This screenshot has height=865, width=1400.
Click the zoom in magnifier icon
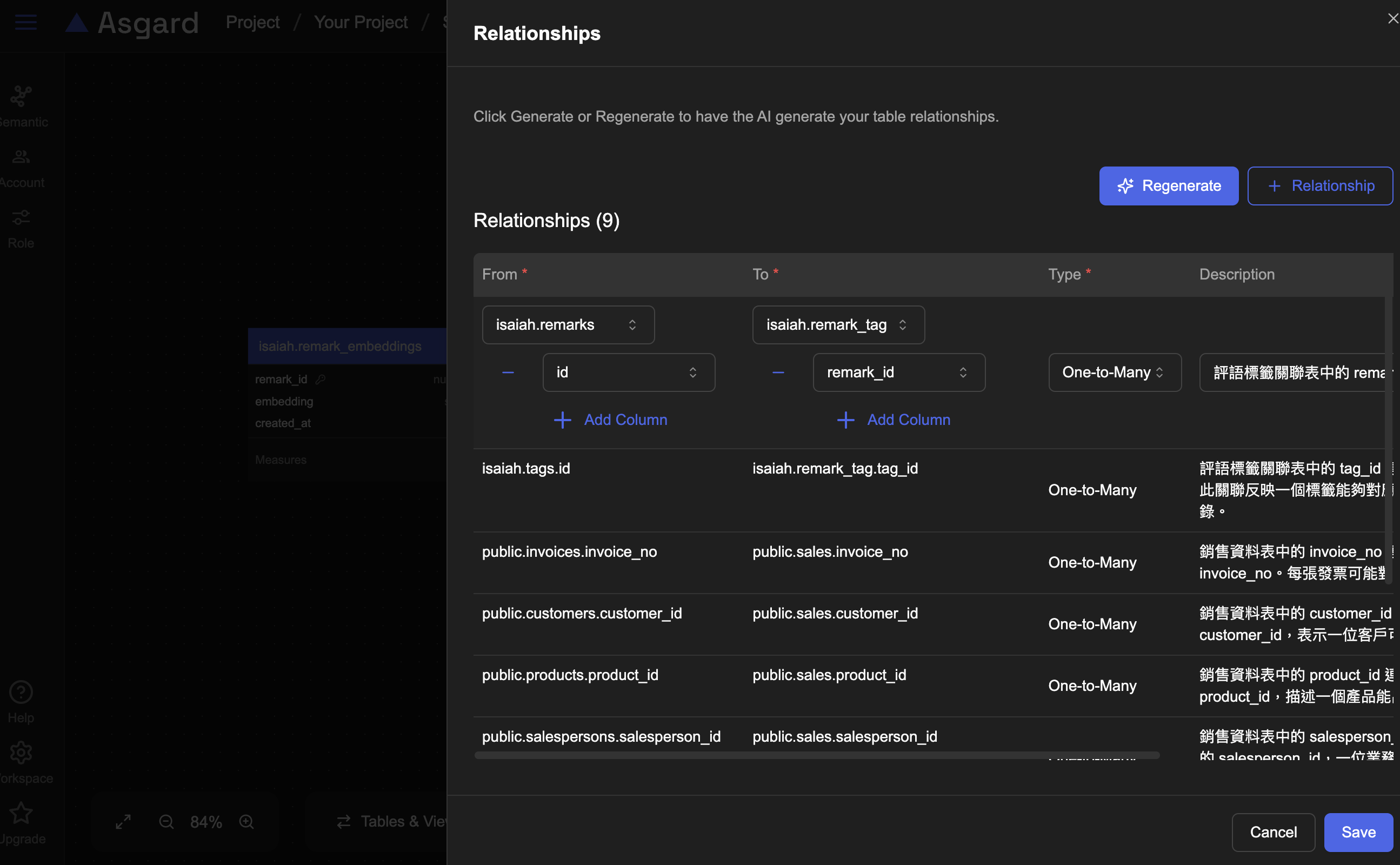click(x=246, y=822)
